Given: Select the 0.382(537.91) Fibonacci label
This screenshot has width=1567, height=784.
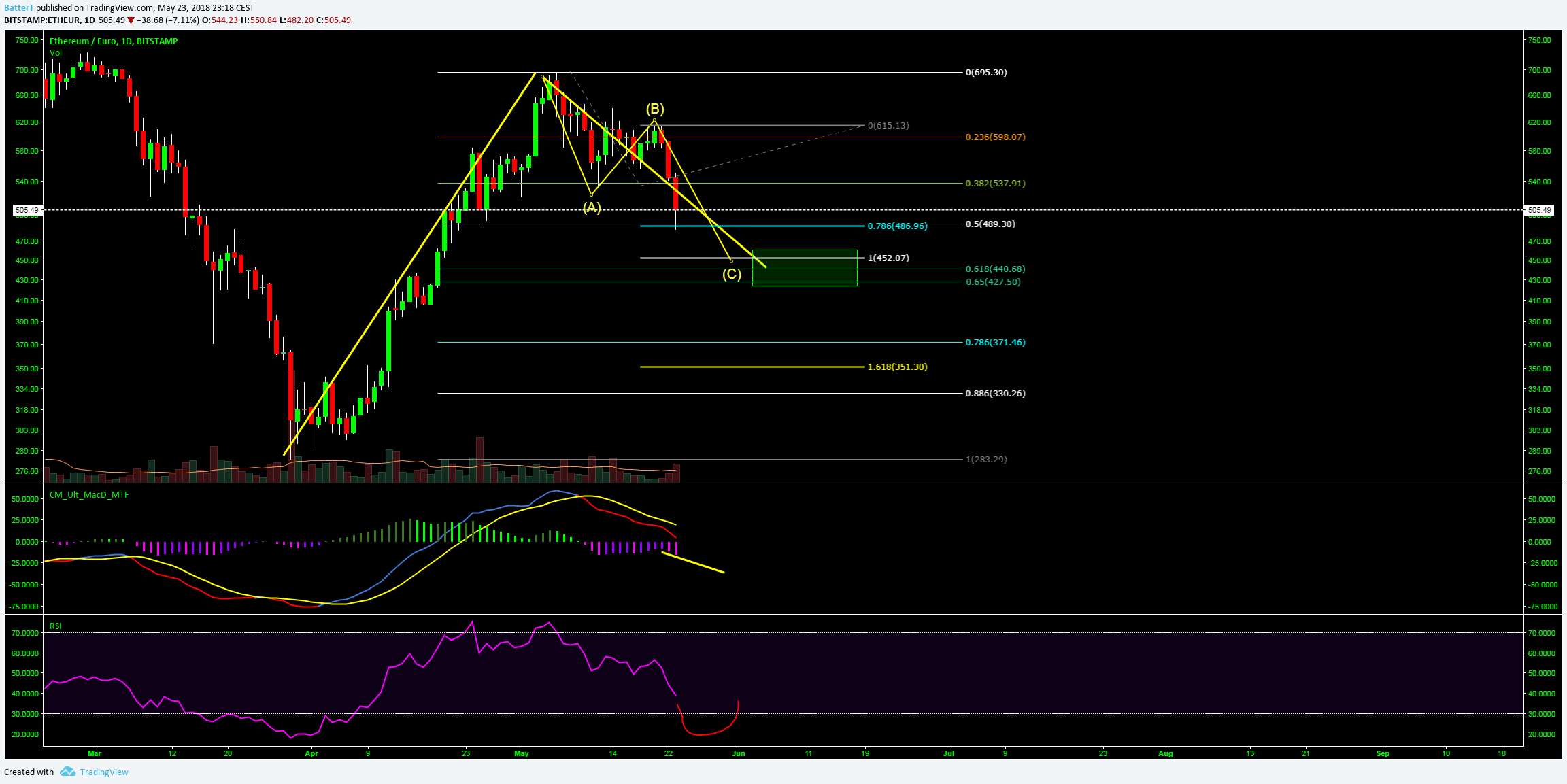Looking at the screenshot, I should pos(996,183).
